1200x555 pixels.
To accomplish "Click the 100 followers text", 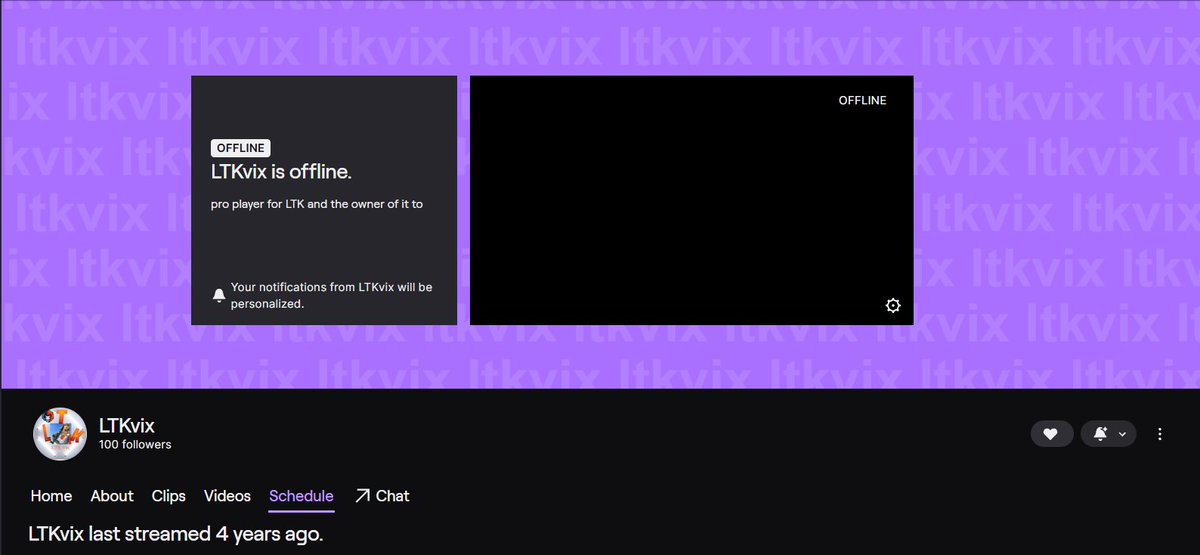I will pyautogui.click(x=135, y=445).
